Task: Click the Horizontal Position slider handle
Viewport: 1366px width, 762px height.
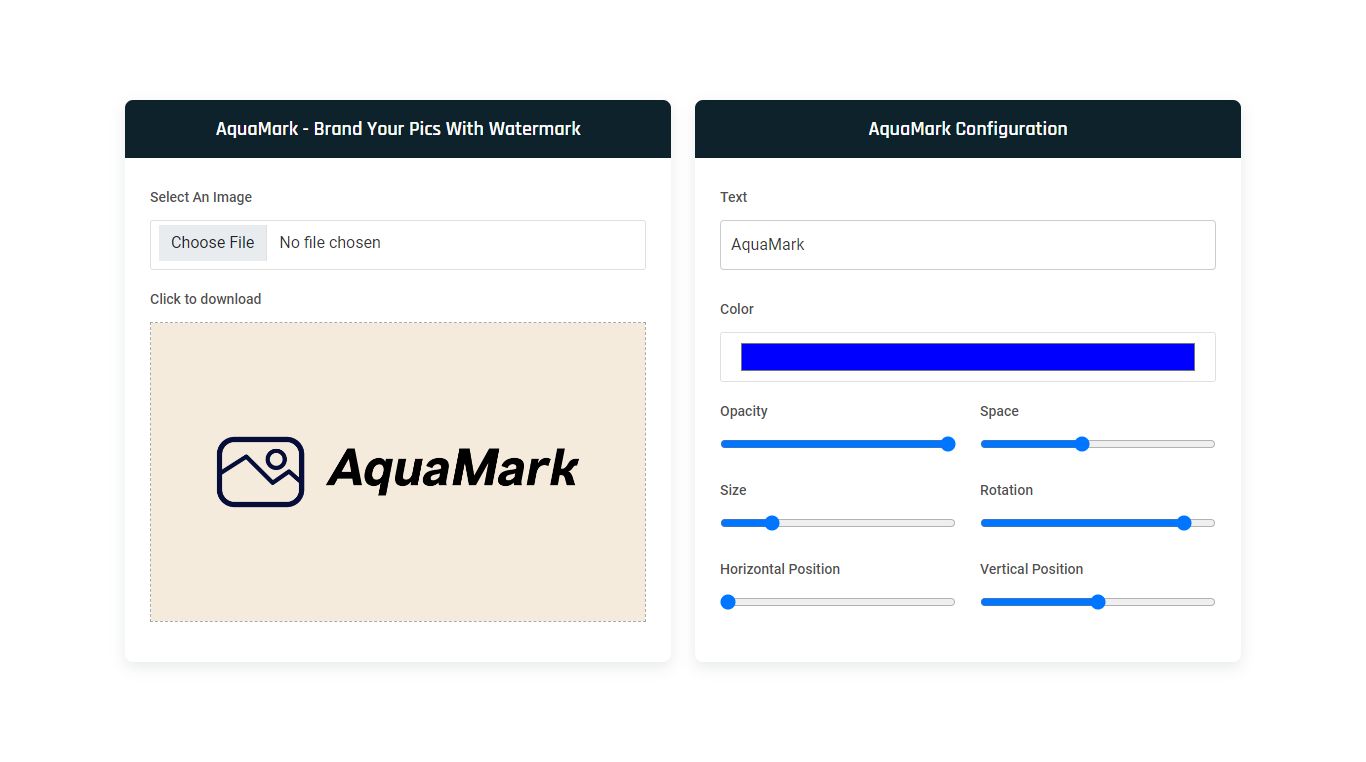Action: point(728,602)
